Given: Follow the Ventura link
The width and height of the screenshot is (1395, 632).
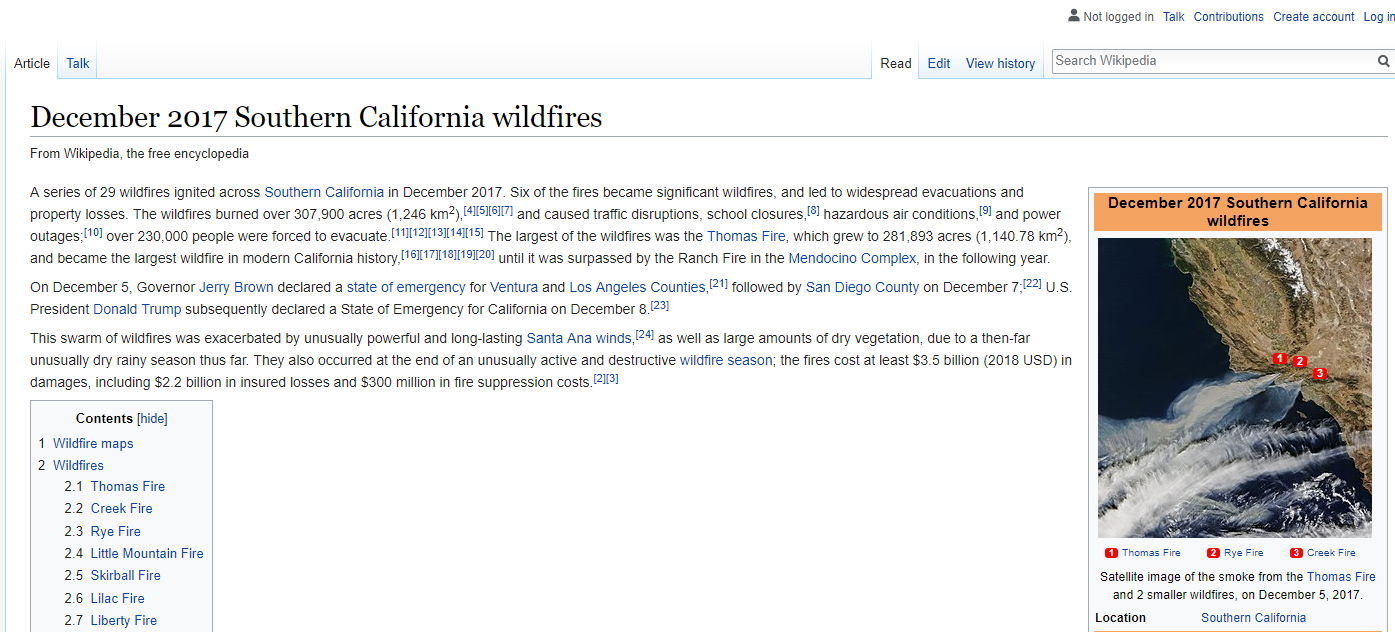Looking at the screenshot, I should [x=514, y=287].
